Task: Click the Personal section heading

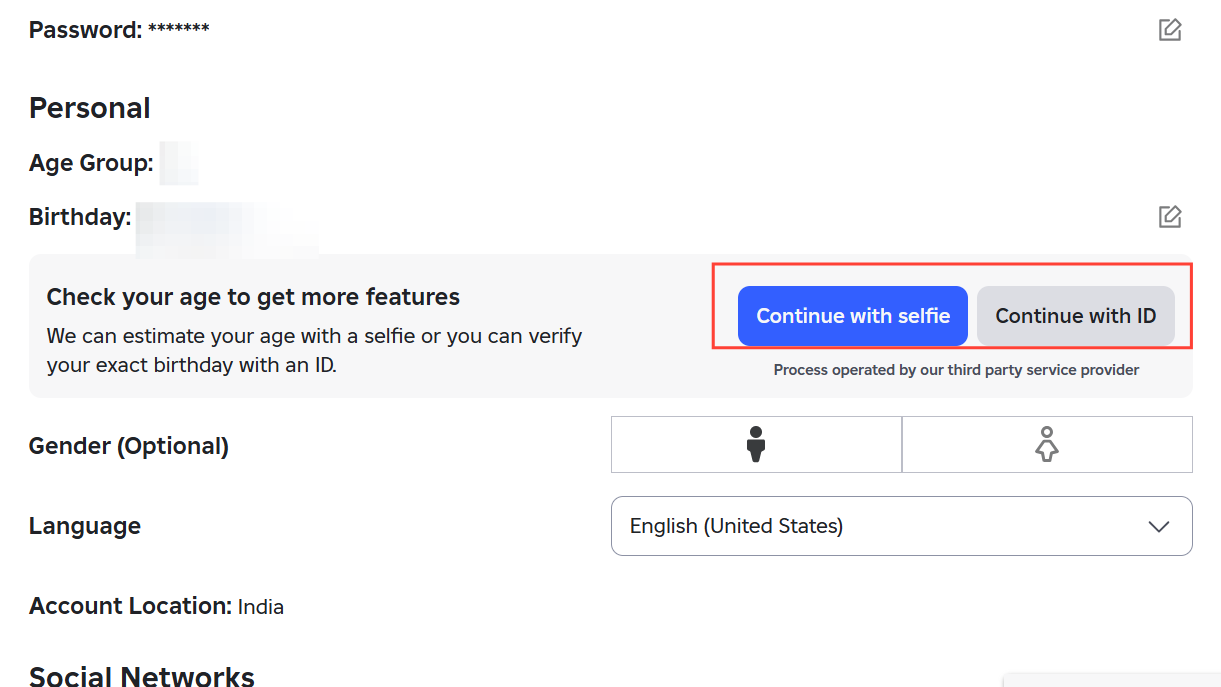Action: 90,108
